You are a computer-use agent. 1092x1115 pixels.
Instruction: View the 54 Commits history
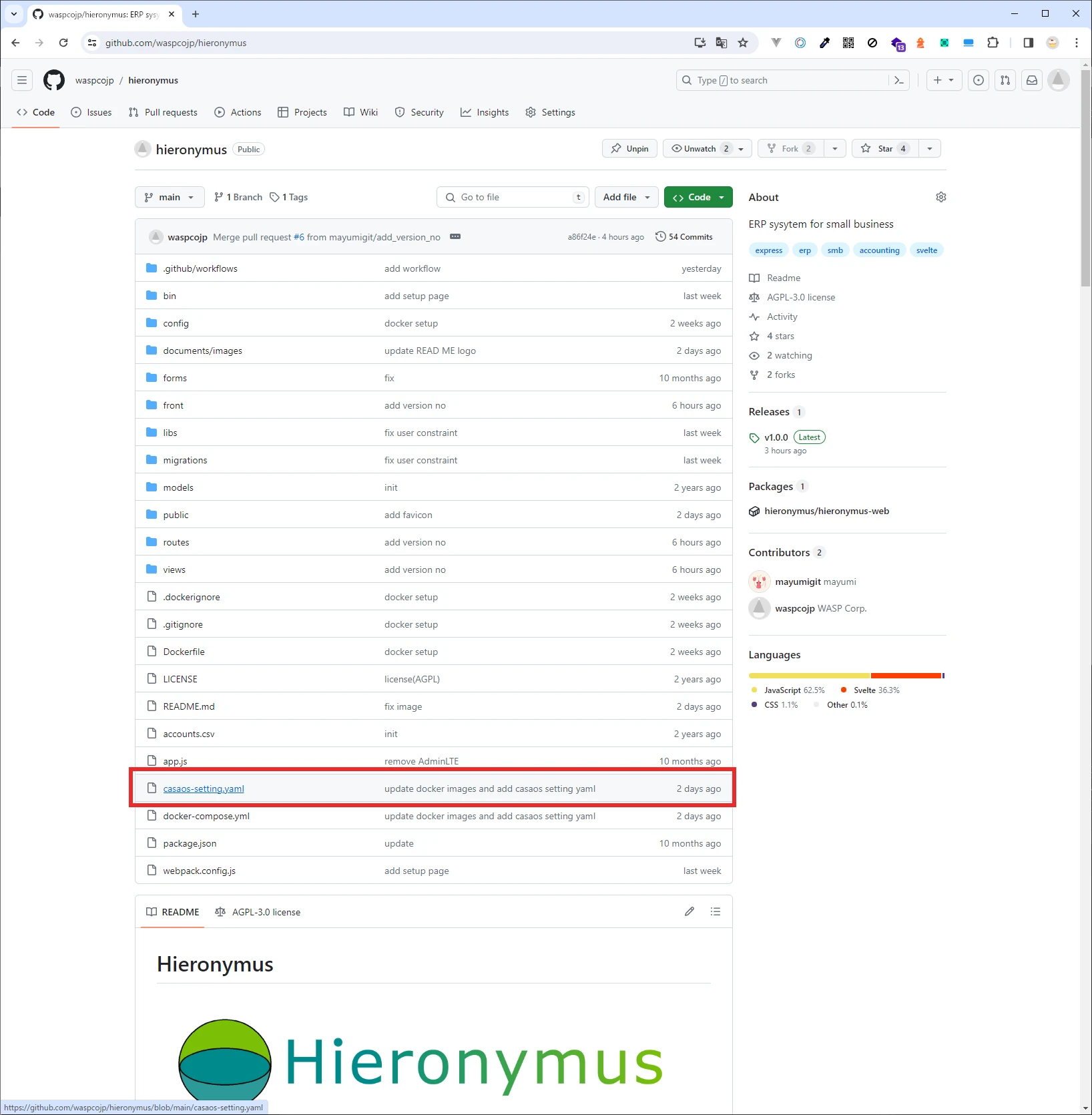point(684,236)
